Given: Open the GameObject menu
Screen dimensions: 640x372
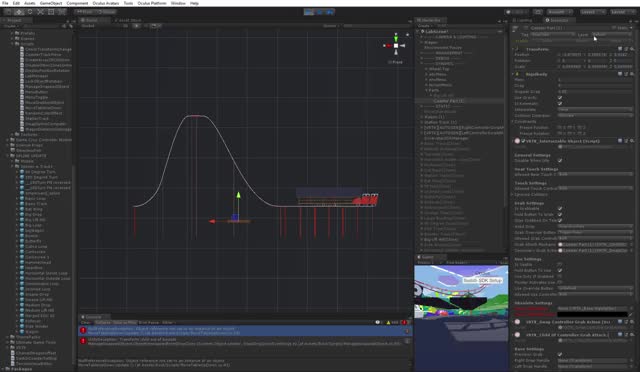Looking at the screenshot, I should [51, 3].
